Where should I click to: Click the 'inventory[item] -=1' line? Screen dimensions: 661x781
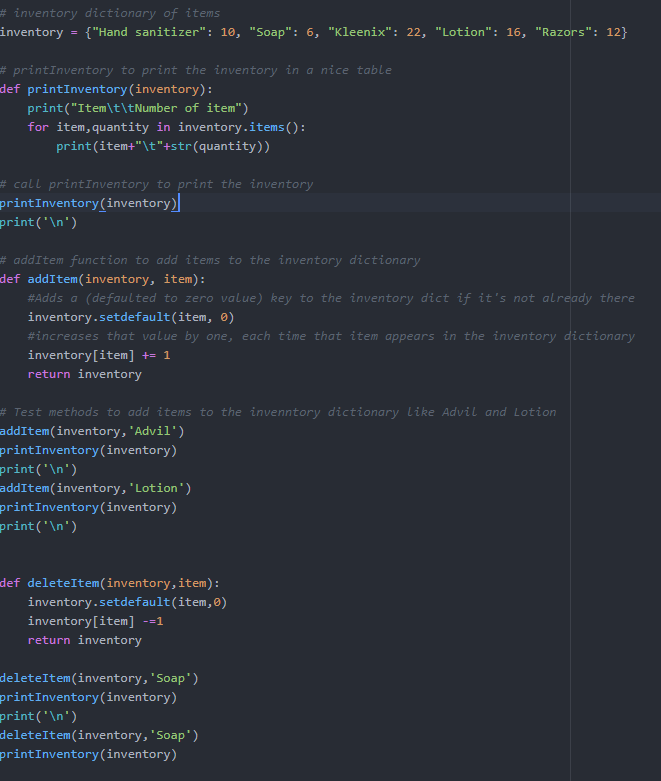click(96, 621)
